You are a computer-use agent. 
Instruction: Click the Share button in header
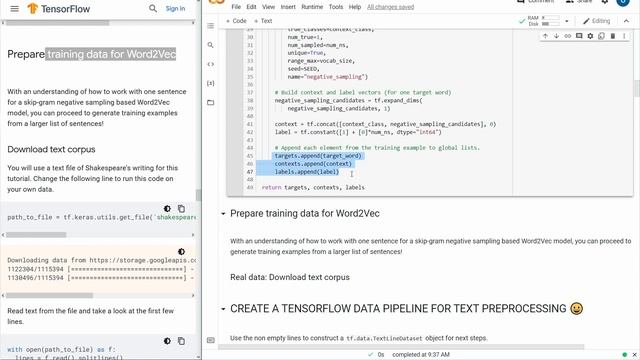(x=580, y=2)
